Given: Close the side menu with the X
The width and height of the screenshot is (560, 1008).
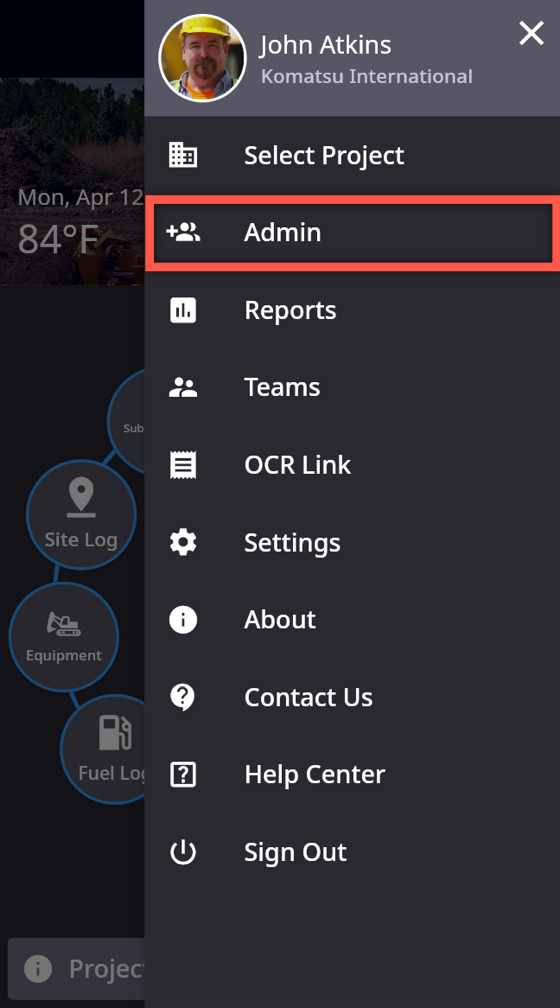Looking at the screenshot, I should tap(532, 33).
